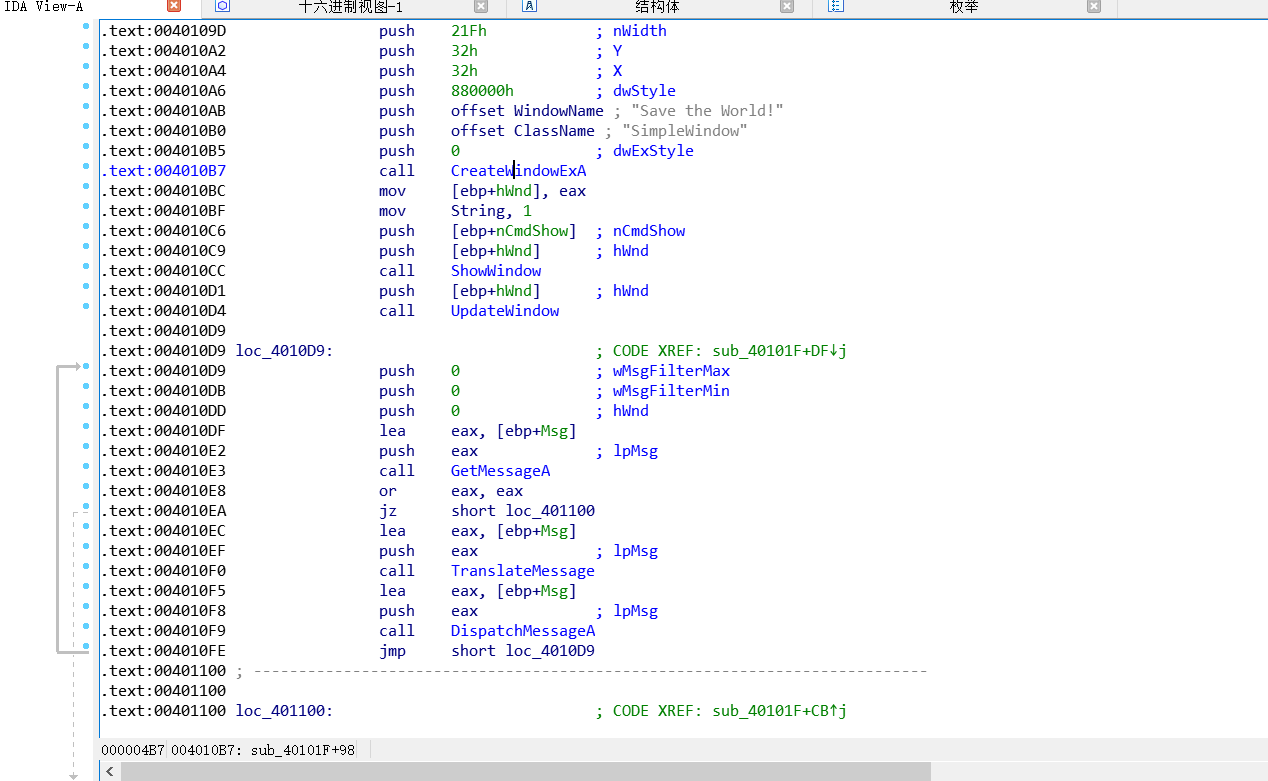Toggle breakpoint dot at address 004010CC
The height and width of the screenshot is (781, 1268).
[86, 266]
